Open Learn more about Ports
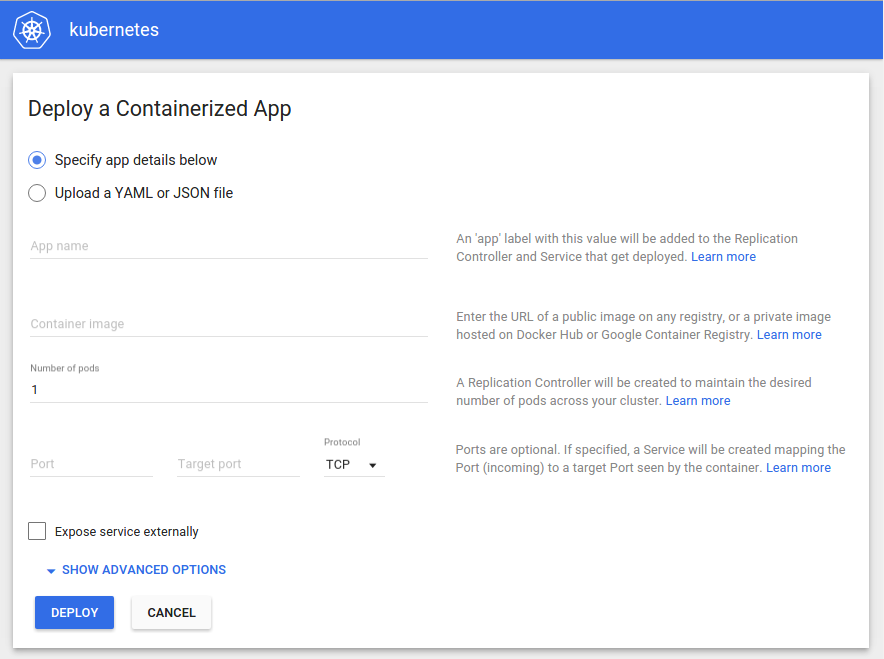 [798, 467]
